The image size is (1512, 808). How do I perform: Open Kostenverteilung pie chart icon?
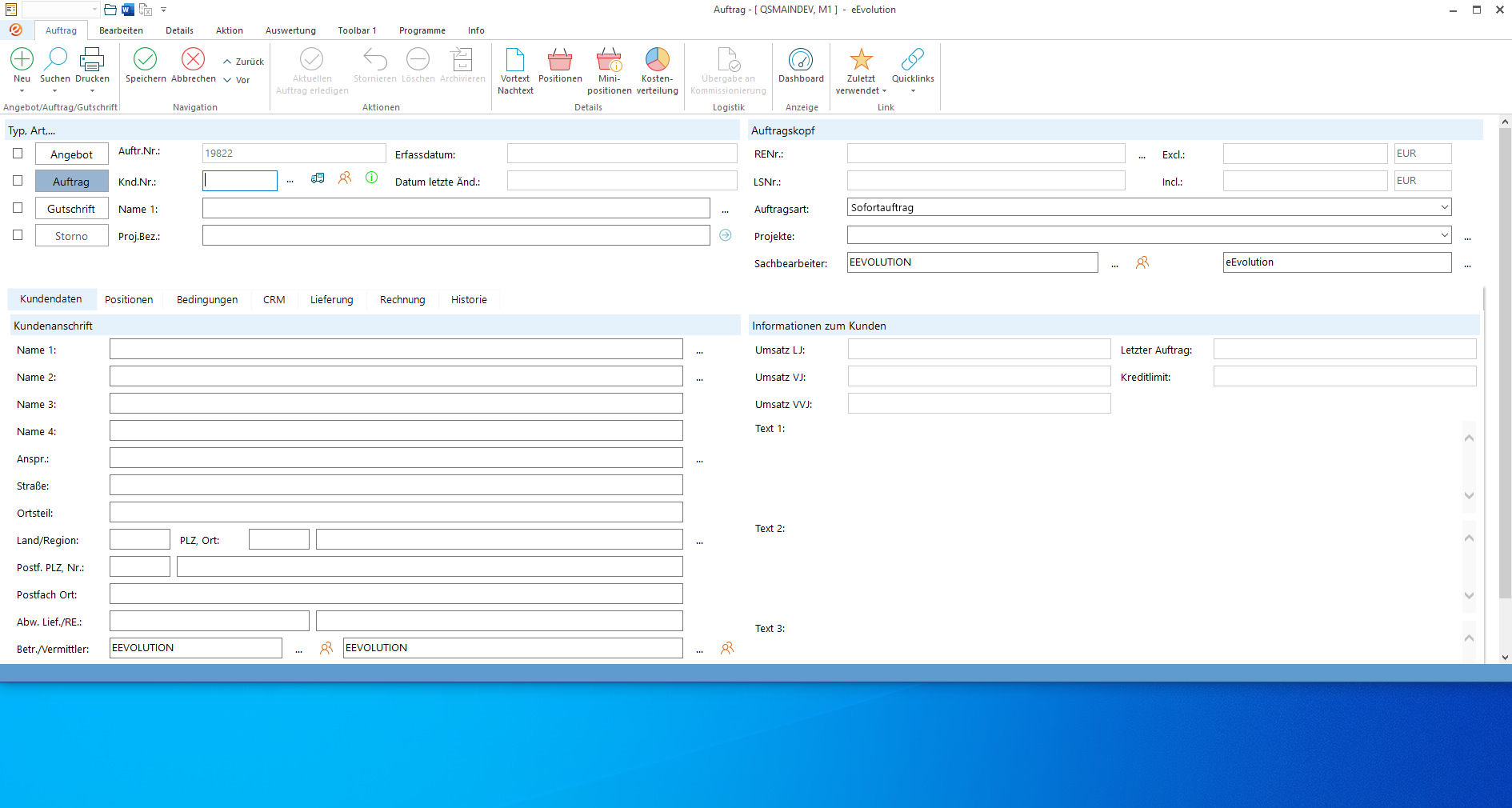tap(658, 59)
